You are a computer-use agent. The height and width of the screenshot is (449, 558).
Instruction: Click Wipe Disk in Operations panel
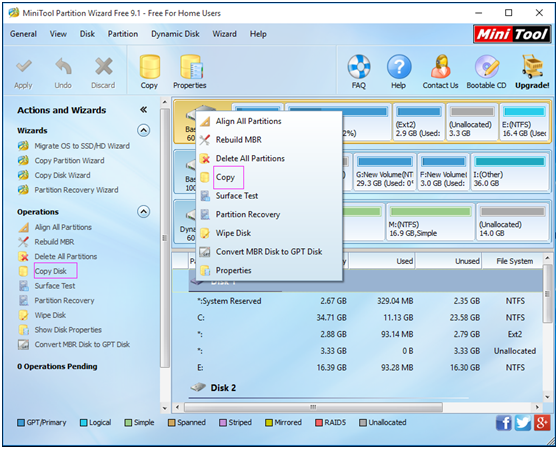tap(50, 315)
